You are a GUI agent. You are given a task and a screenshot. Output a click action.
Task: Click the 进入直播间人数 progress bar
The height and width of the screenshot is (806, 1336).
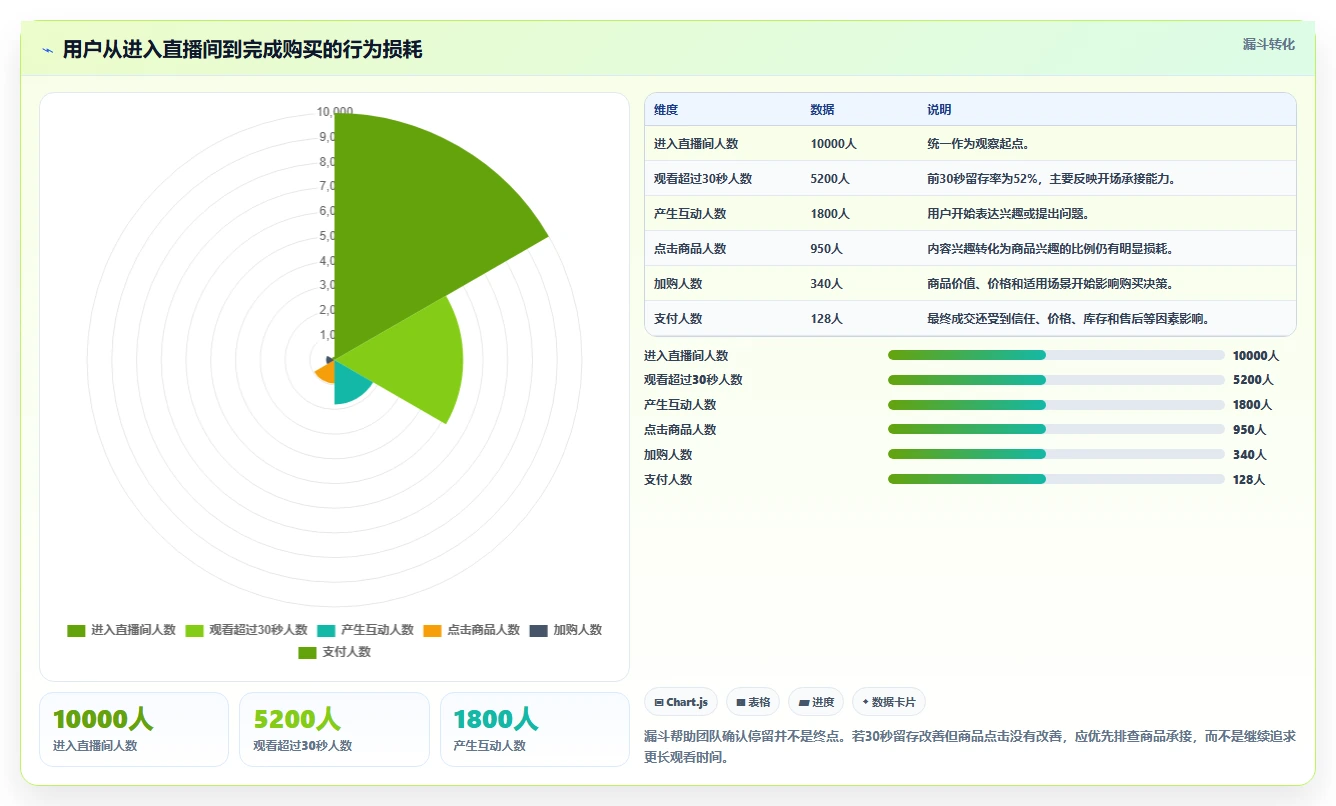pyautogui.click(x=1056, y=355)
